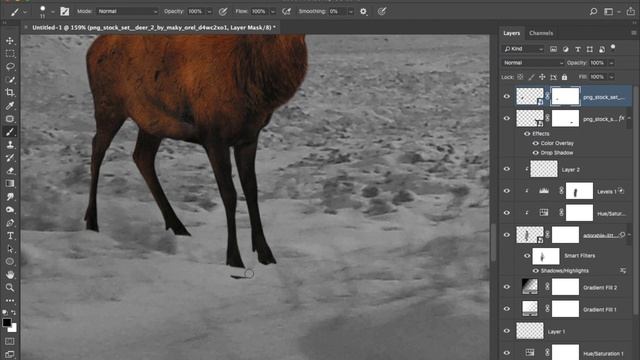Select the Horizontal Type tool

click(x=10, y=236)
